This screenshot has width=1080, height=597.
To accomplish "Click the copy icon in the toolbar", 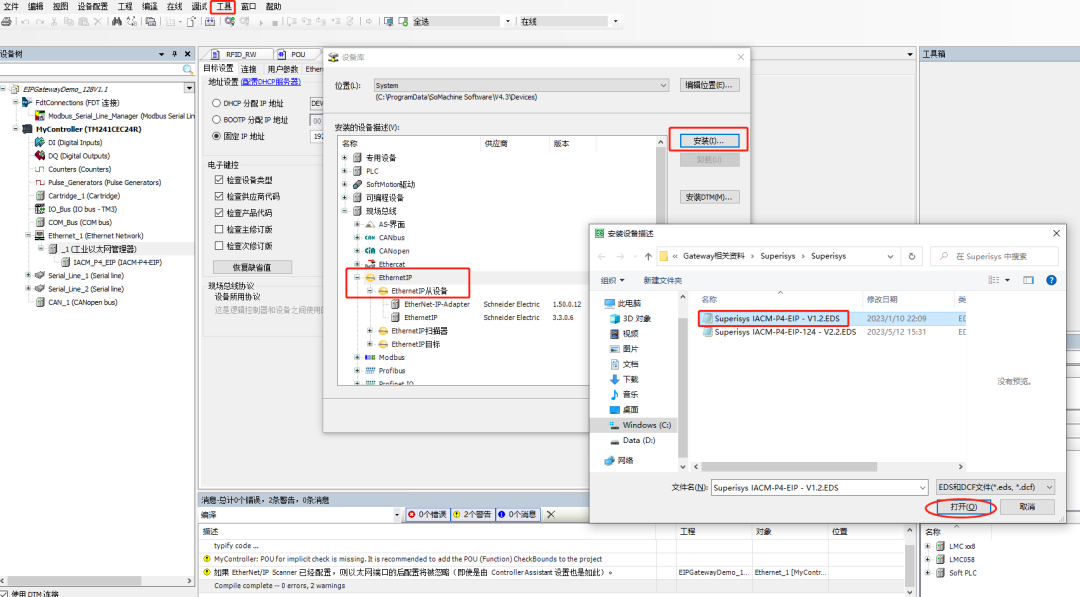I will pos(68,21).
